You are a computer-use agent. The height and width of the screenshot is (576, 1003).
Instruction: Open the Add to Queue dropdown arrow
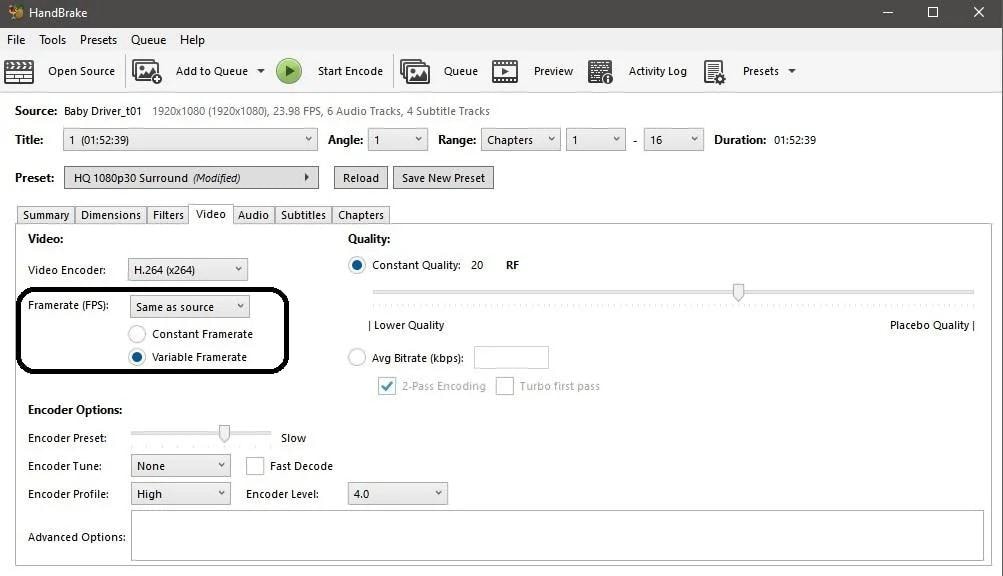(261, 71)
